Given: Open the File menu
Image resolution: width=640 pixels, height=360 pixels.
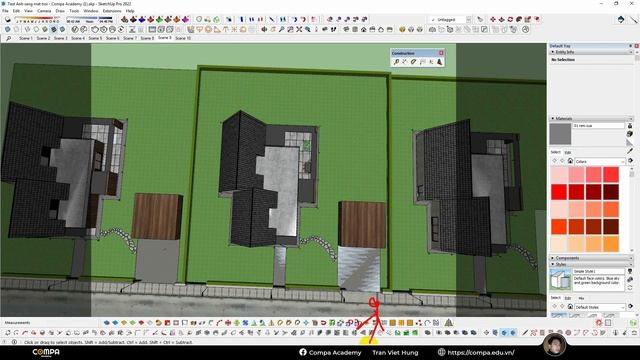Looking at the screenshot, I should coord(5,11).
